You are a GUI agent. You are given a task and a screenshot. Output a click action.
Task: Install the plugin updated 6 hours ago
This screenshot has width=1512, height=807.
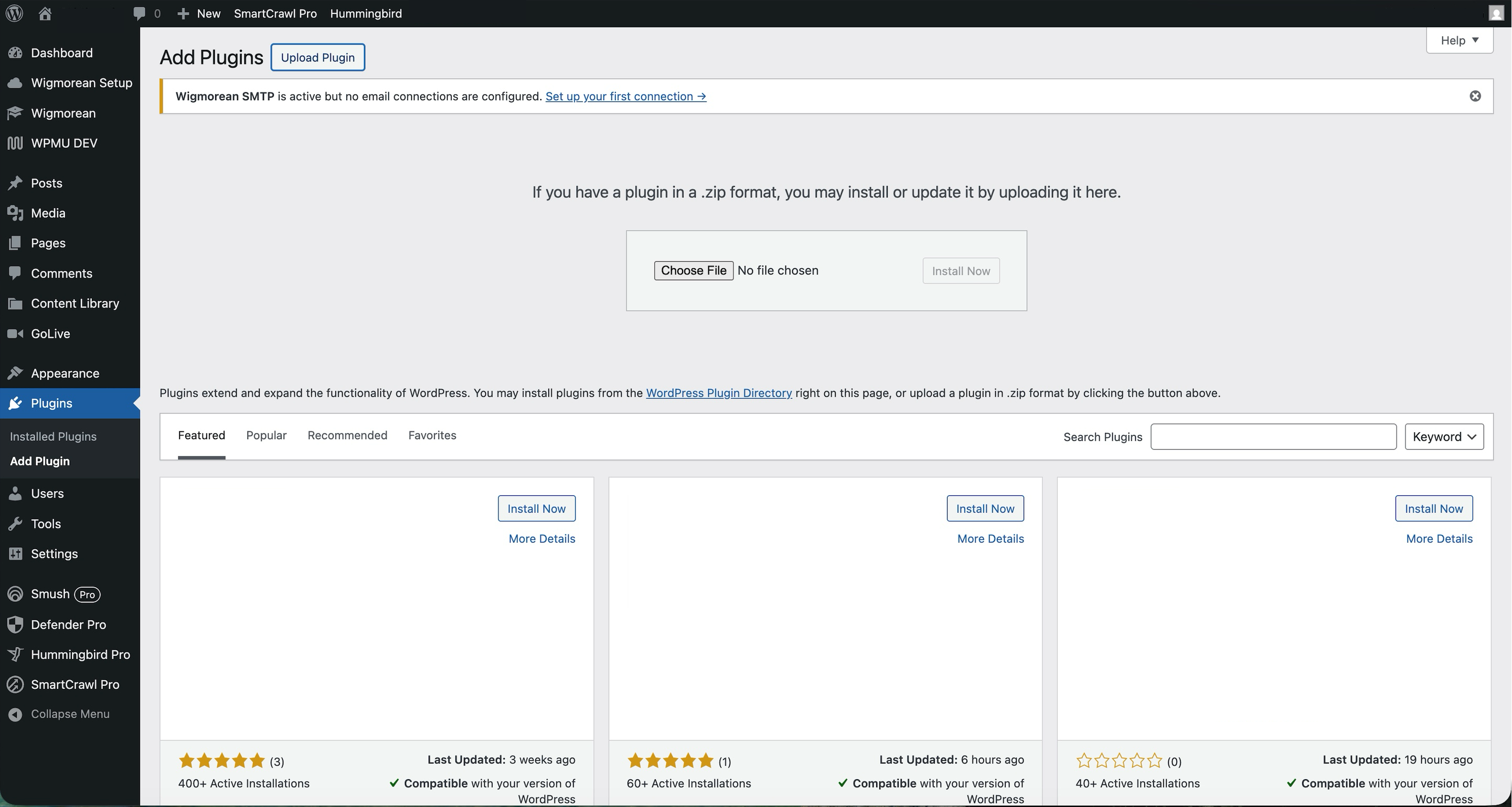point(985,509)
